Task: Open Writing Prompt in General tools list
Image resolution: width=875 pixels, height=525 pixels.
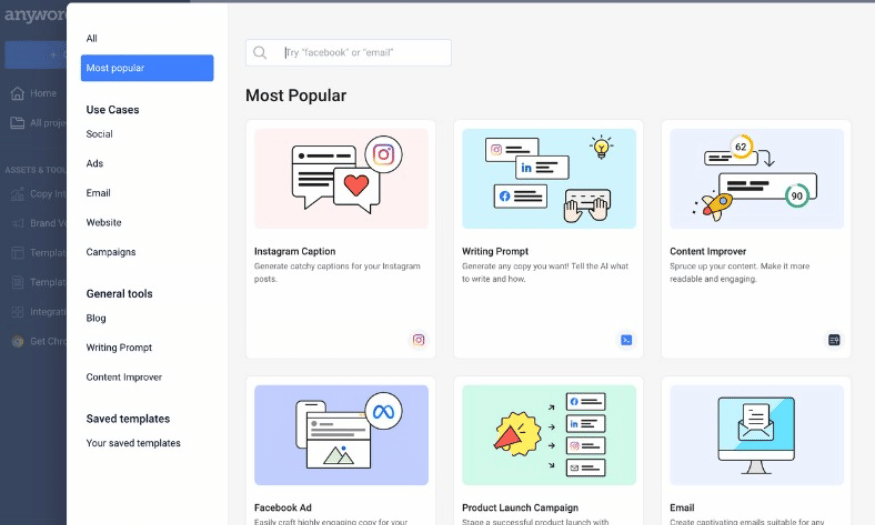Action: [119, 348]
